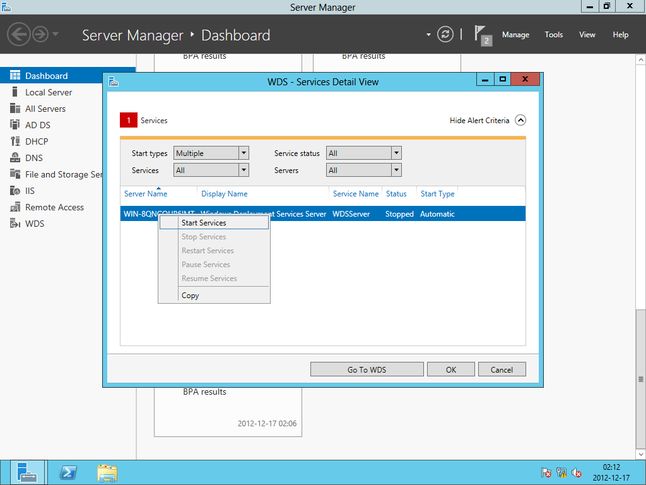
Task: Collapse Hide Alert Criteria chevron
Action: [x=520, y=120]
